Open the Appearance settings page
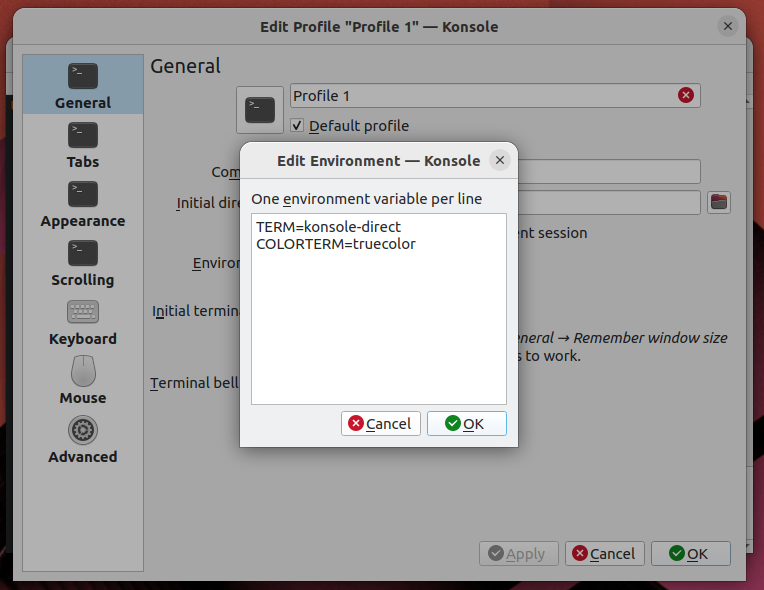The width and height of the screenshot is (764, 590). pos(83,204)
